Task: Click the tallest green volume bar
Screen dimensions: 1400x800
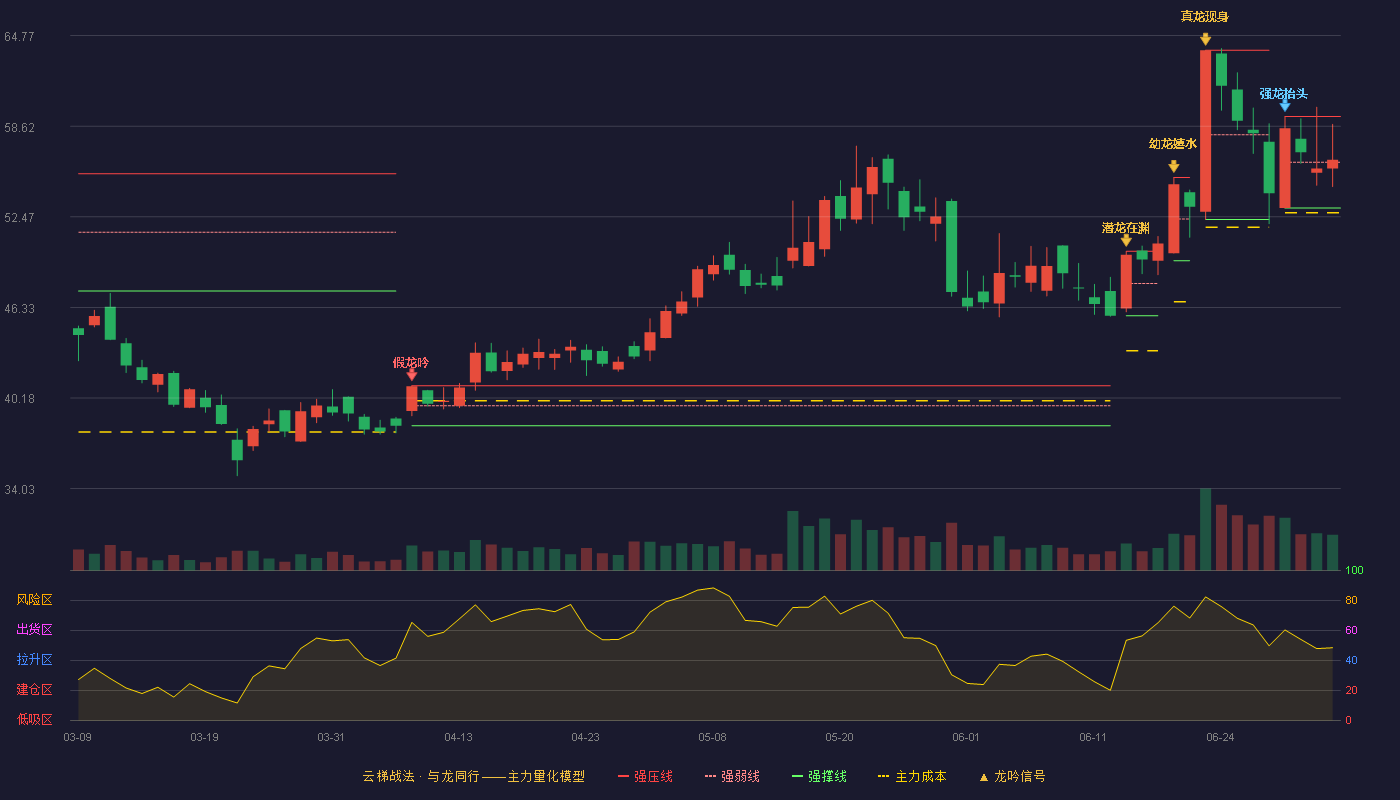Action: click(1205, 529)
